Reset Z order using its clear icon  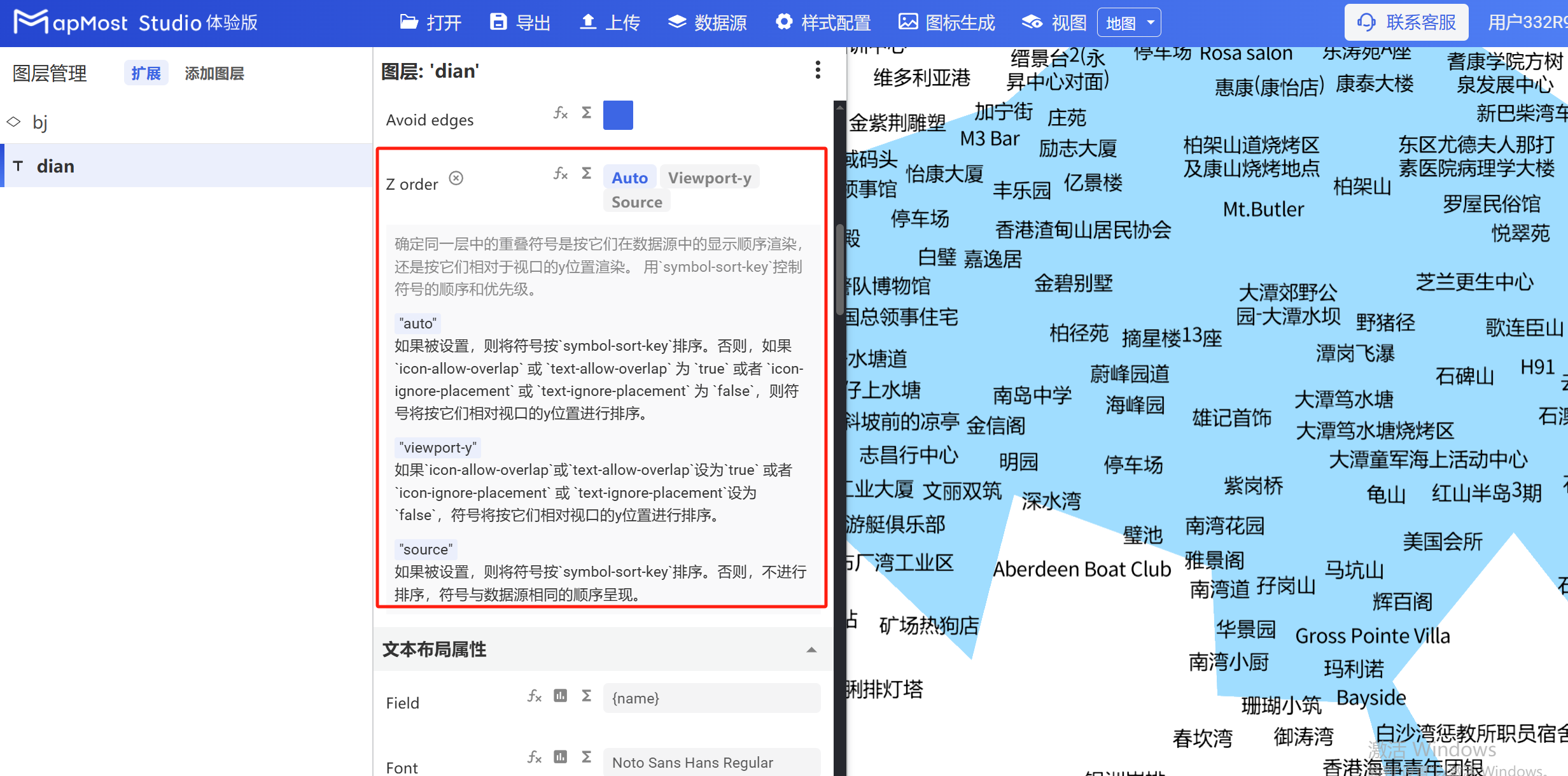tap(456, 179)
